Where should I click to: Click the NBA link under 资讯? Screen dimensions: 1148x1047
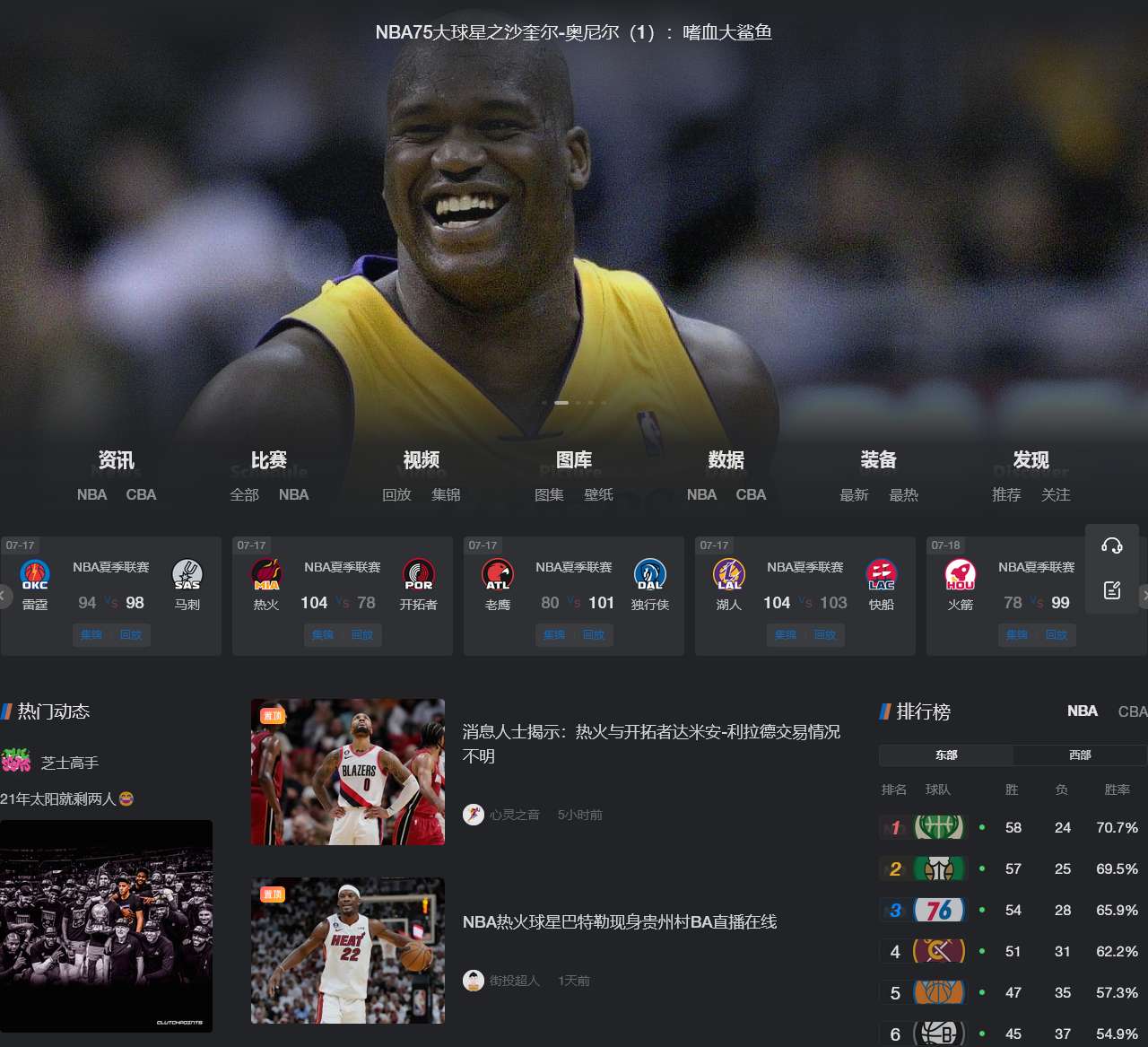click(91, 494)
